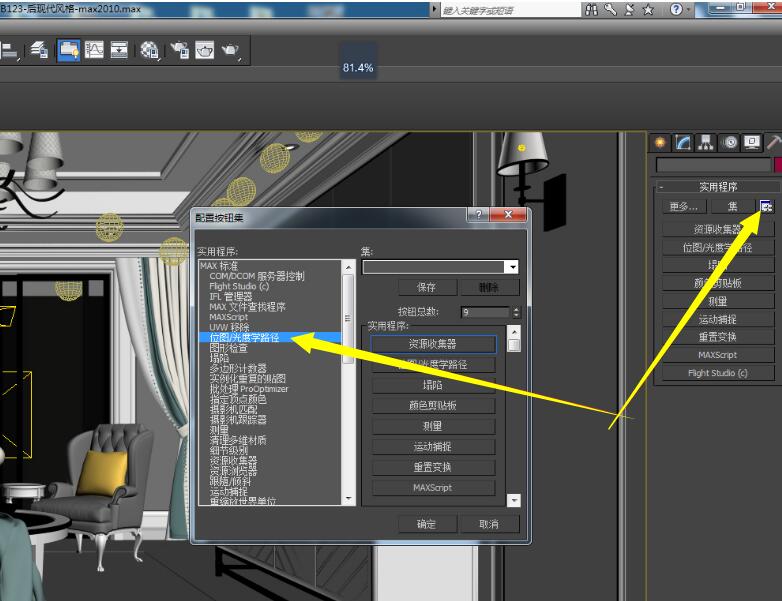Image resolution: width=782 pixels, height=601 pixels.
Task: Click the 颜色剪贴板 button in command panel
Action: point(718,283)
